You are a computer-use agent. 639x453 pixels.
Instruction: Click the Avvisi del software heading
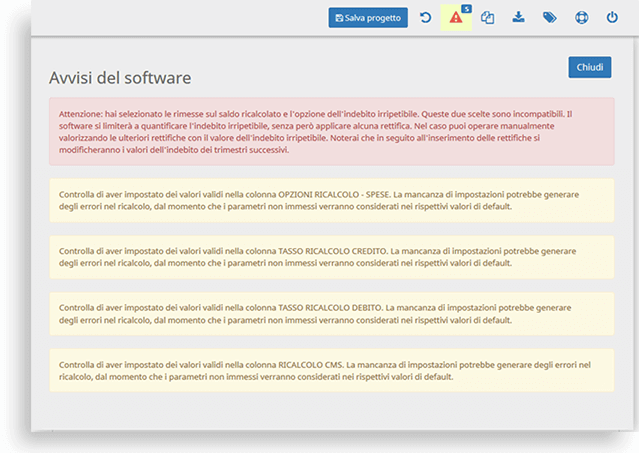click(120, 78)
